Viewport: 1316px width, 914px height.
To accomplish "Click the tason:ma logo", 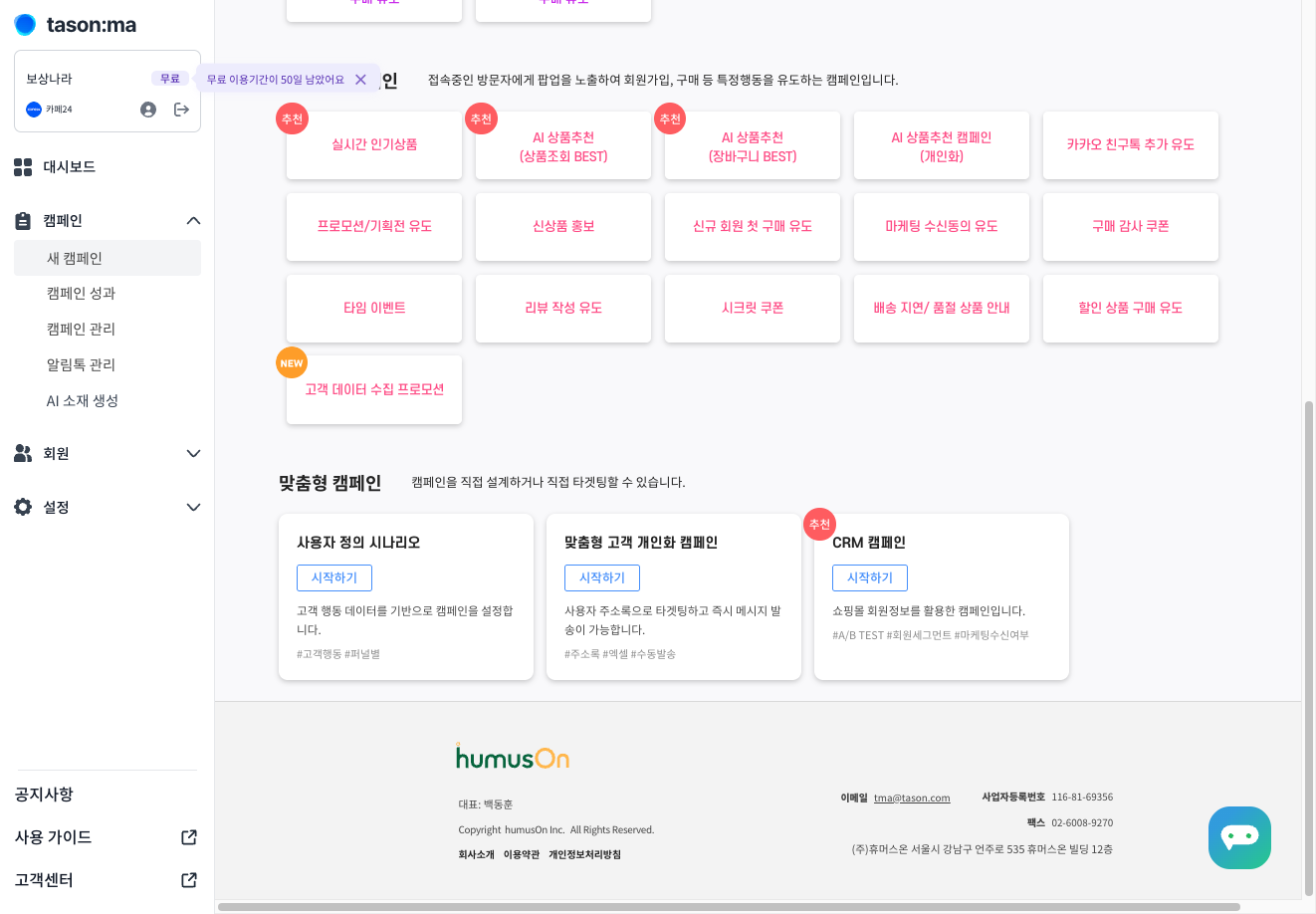I will [76, 25].
